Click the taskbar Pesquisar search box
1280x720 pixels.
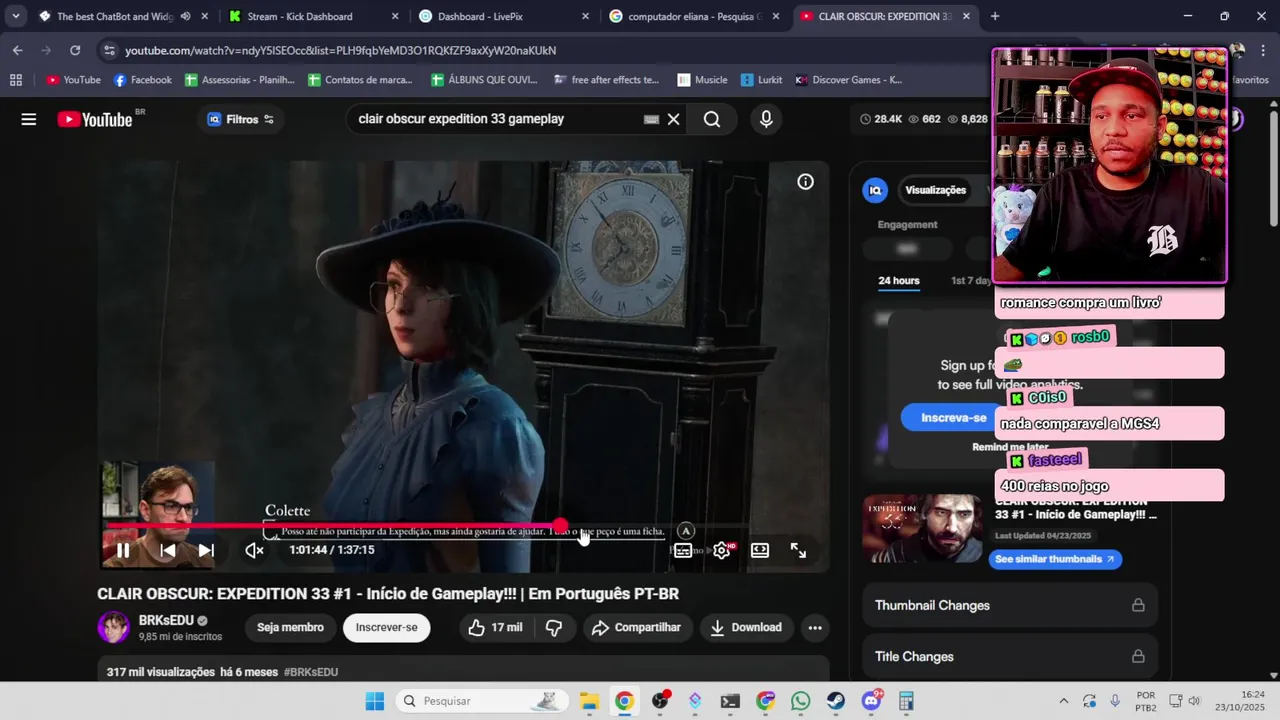[481, 701]
